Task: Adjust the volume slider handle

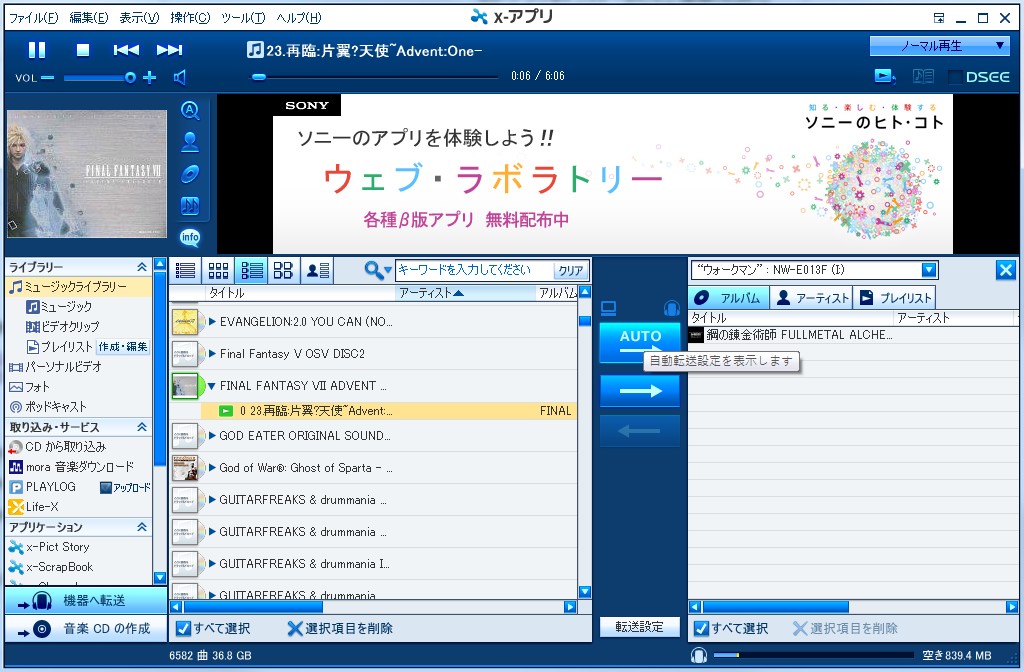Action: click(130, 78)
